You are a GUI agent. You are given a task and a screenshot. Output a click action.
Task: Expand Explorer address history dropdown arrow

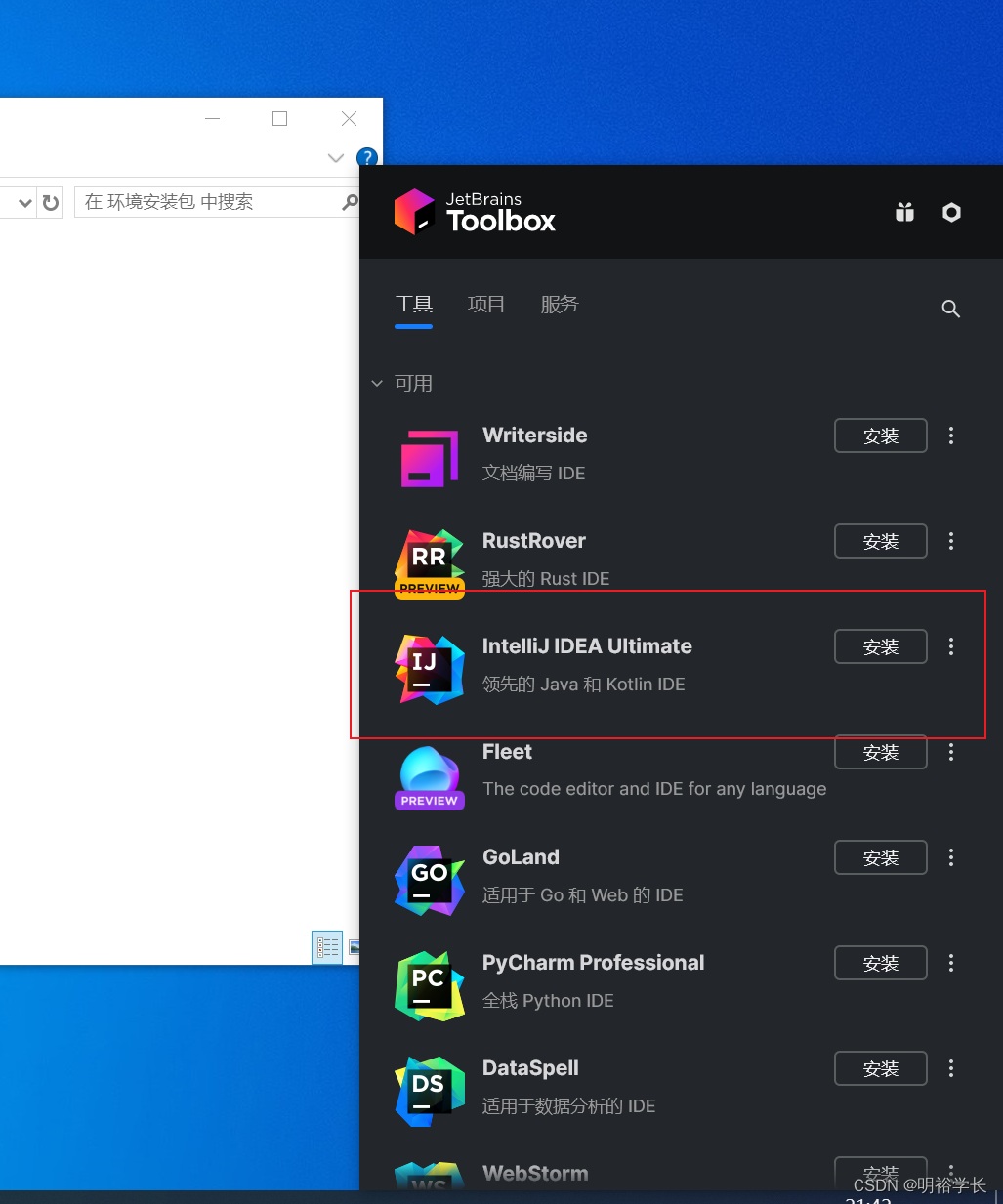pos(25,202)
